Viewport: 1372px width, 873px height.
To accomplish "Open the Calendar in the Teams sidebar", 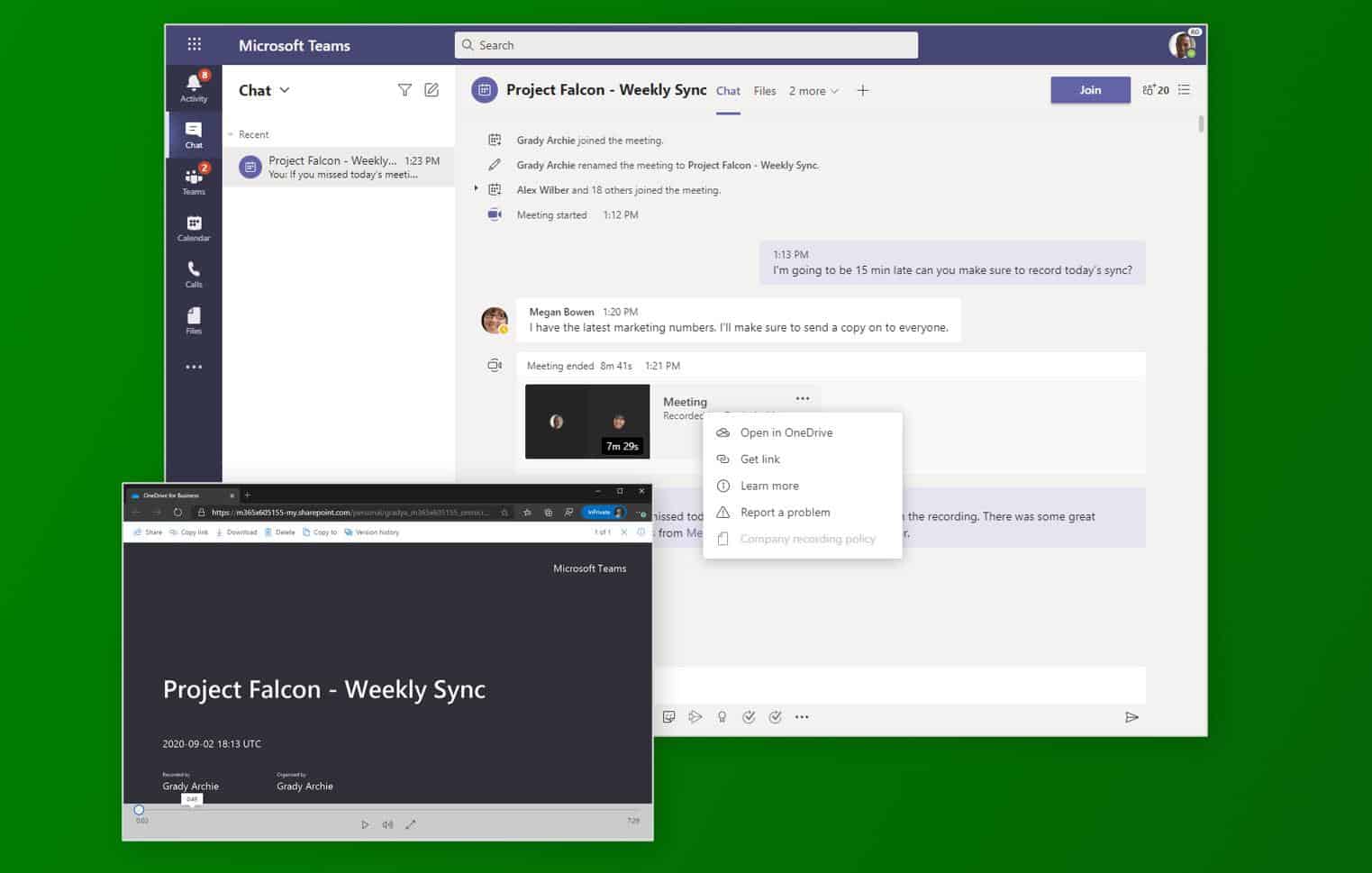I will (x=194, y=227).
